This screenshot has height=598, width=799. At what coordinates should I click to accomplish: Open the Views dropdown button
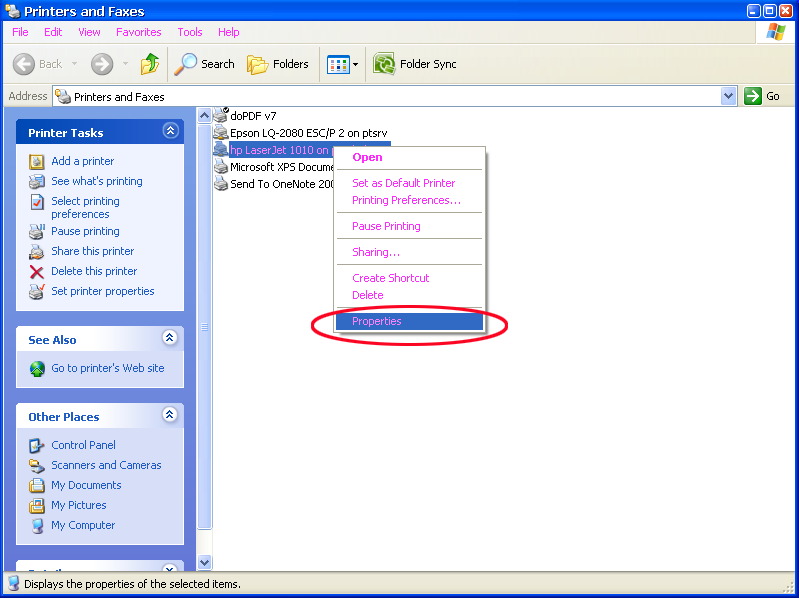[343, 64]
